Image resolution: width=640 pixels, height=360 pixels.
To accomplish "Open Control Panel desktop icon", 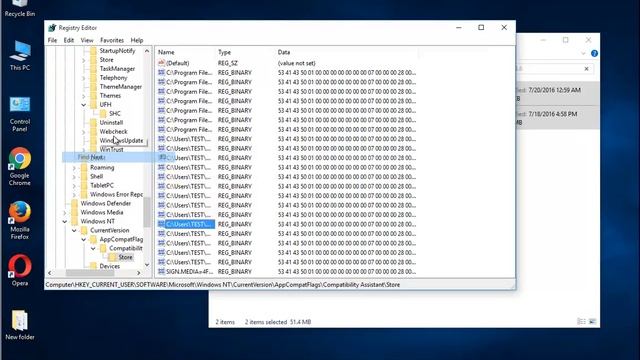I will tap(20, 114).
